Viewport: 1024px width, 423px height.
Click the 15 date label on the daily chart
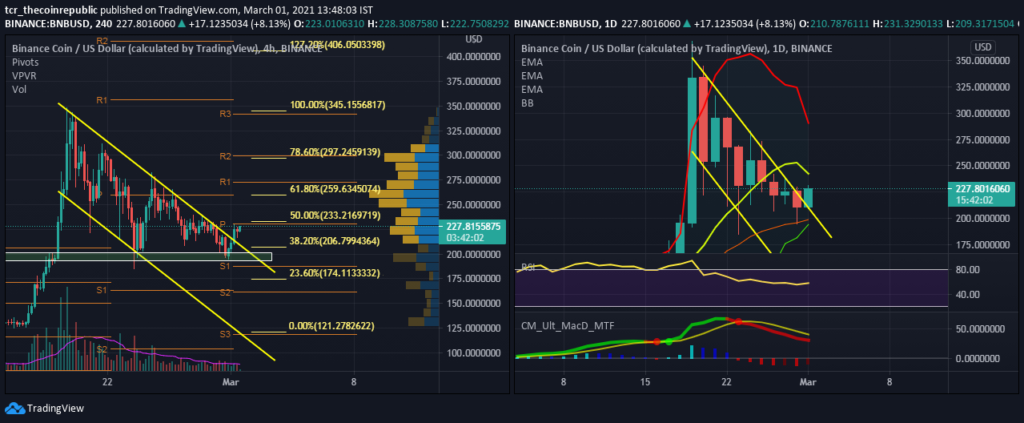pyautogui.click(x=645, y=382)
